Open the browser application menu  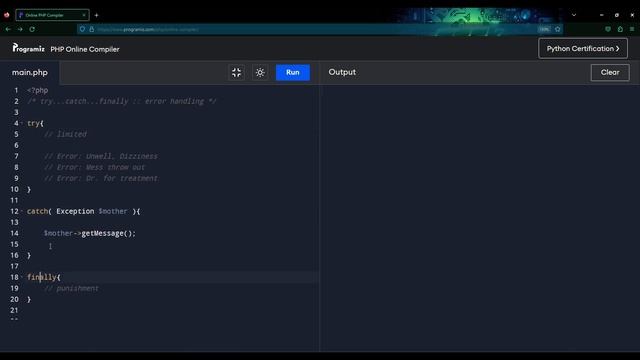click(632, 29)
